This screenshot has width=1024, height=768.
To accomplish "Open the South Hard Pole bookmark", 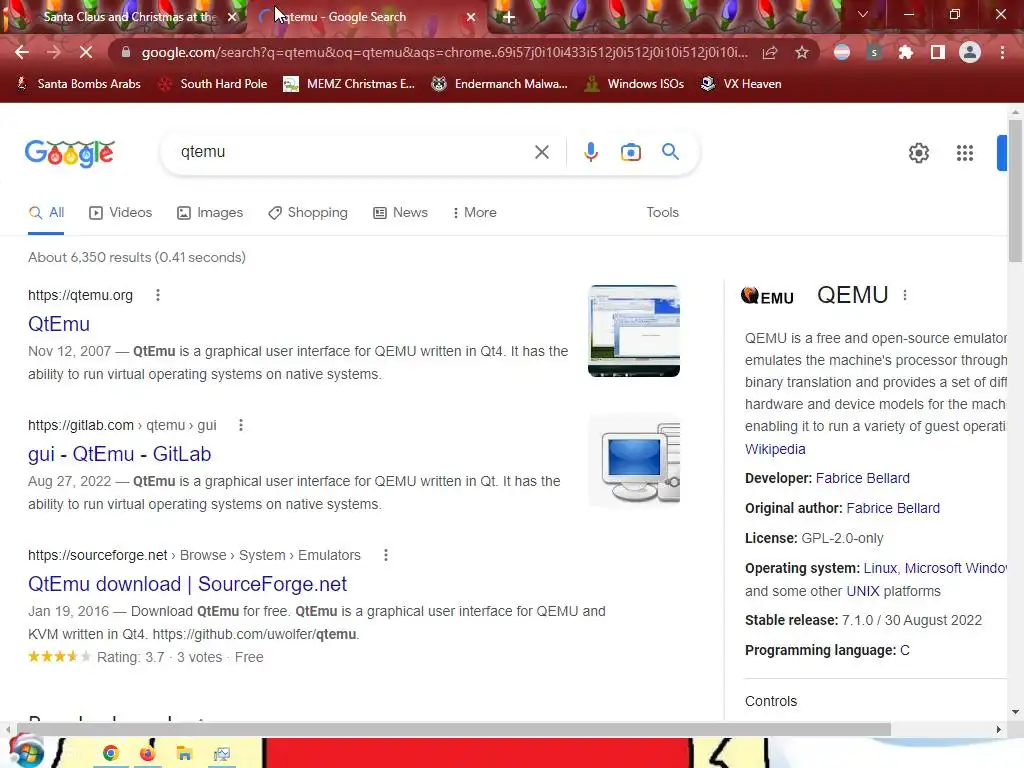I will point(213,84).
